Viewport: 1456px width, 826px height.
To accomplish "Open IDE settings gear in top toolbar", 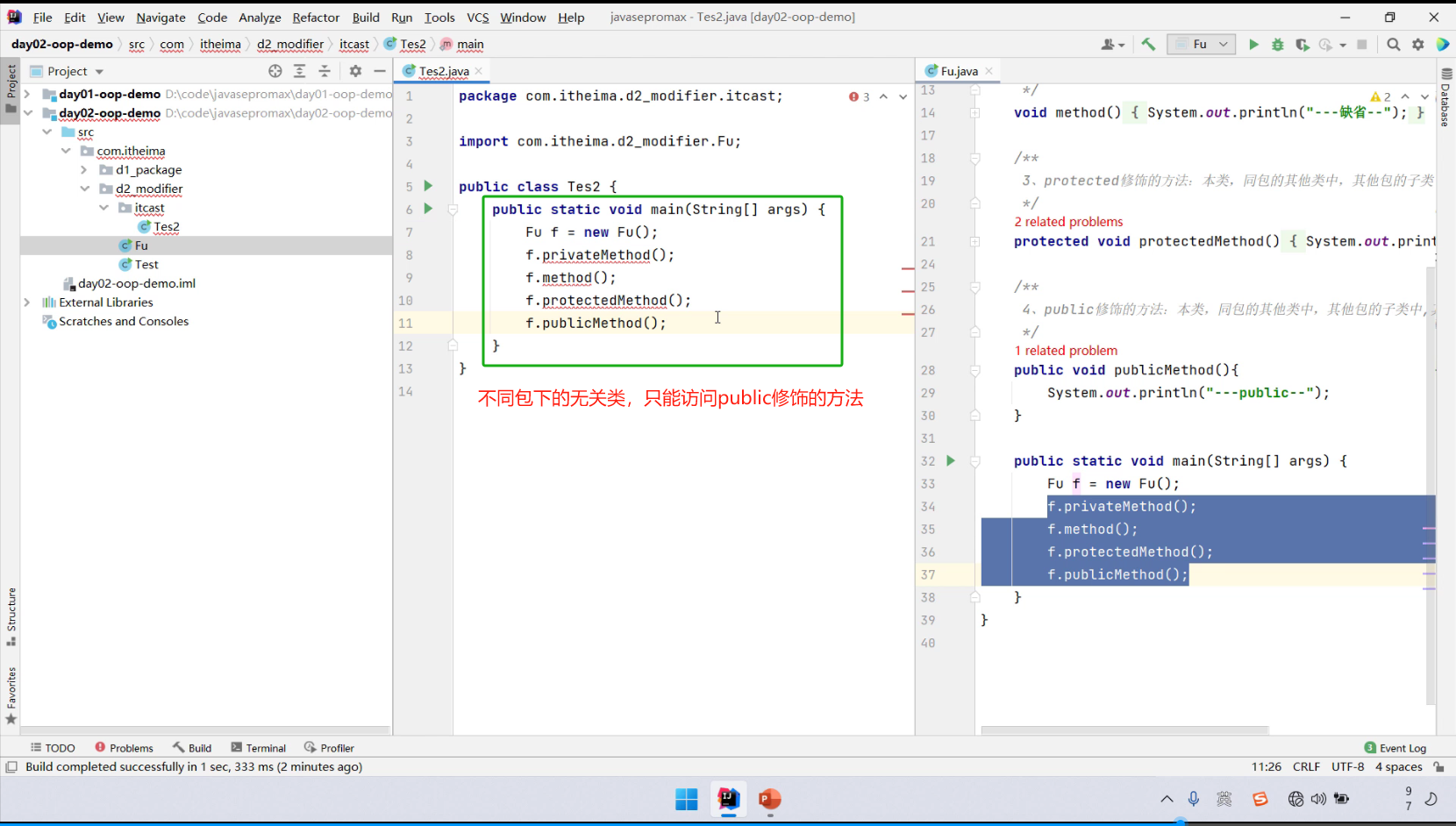I will (x=1418, y=45).
